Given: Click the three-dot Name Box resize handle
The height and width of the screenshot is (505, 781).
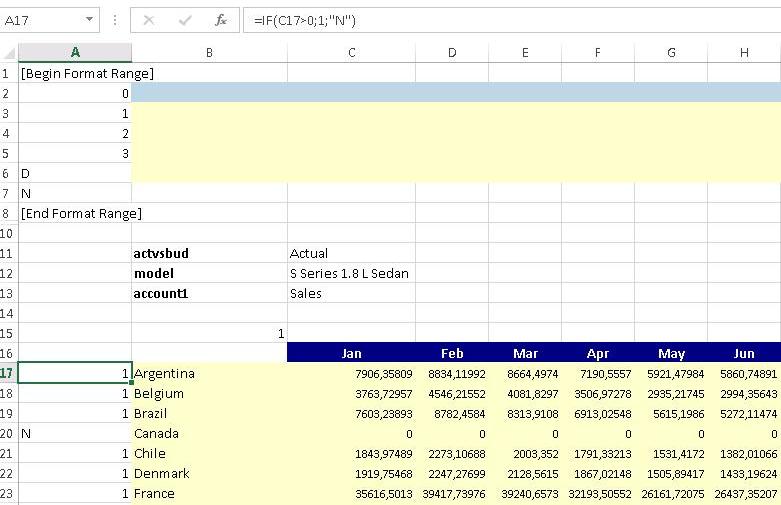Looking at the screenshot, I should click(x=115, y=20).
